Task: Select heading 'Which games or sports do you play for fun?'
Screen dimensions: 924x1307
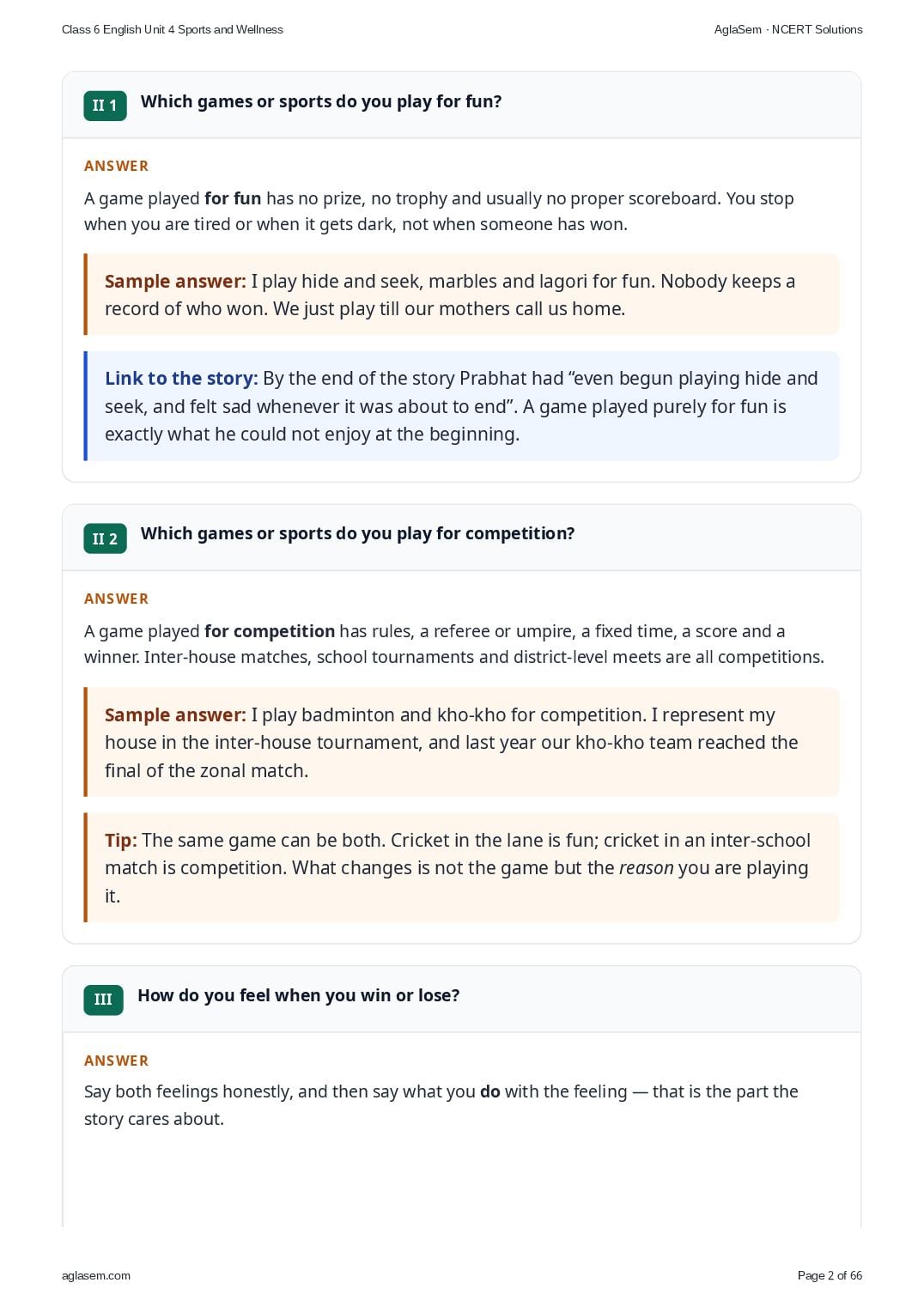Action: tap(321, 101)
